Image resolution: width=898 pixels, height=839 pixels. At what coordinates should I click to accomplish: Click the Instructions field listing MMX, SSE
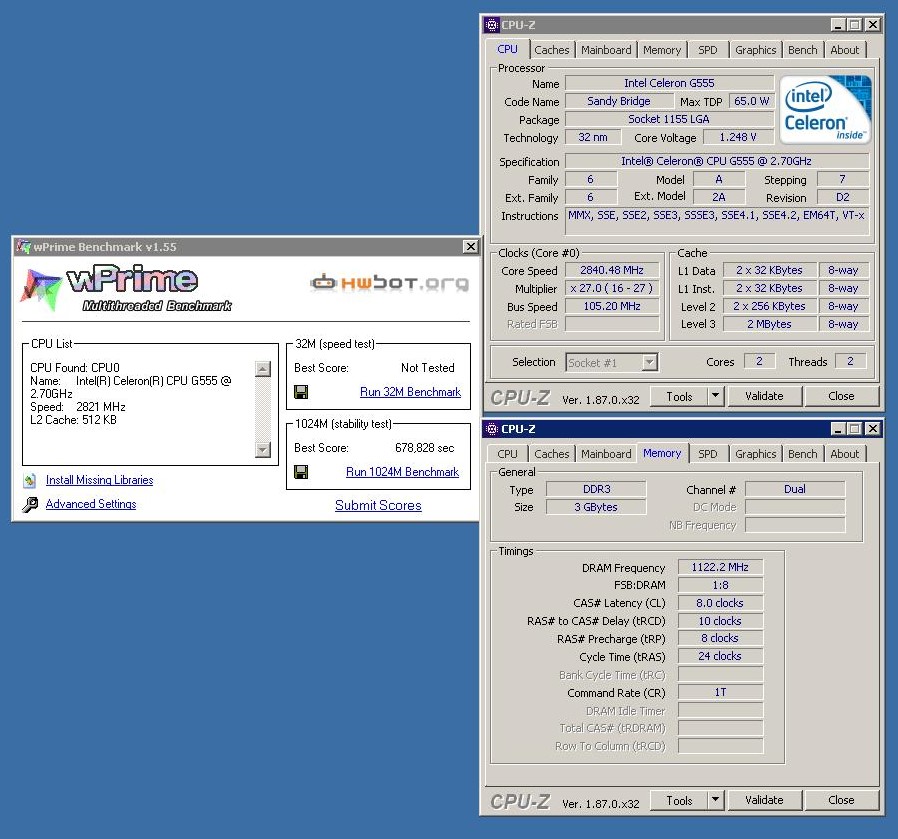pyautogui.click(x=716, y=222)
